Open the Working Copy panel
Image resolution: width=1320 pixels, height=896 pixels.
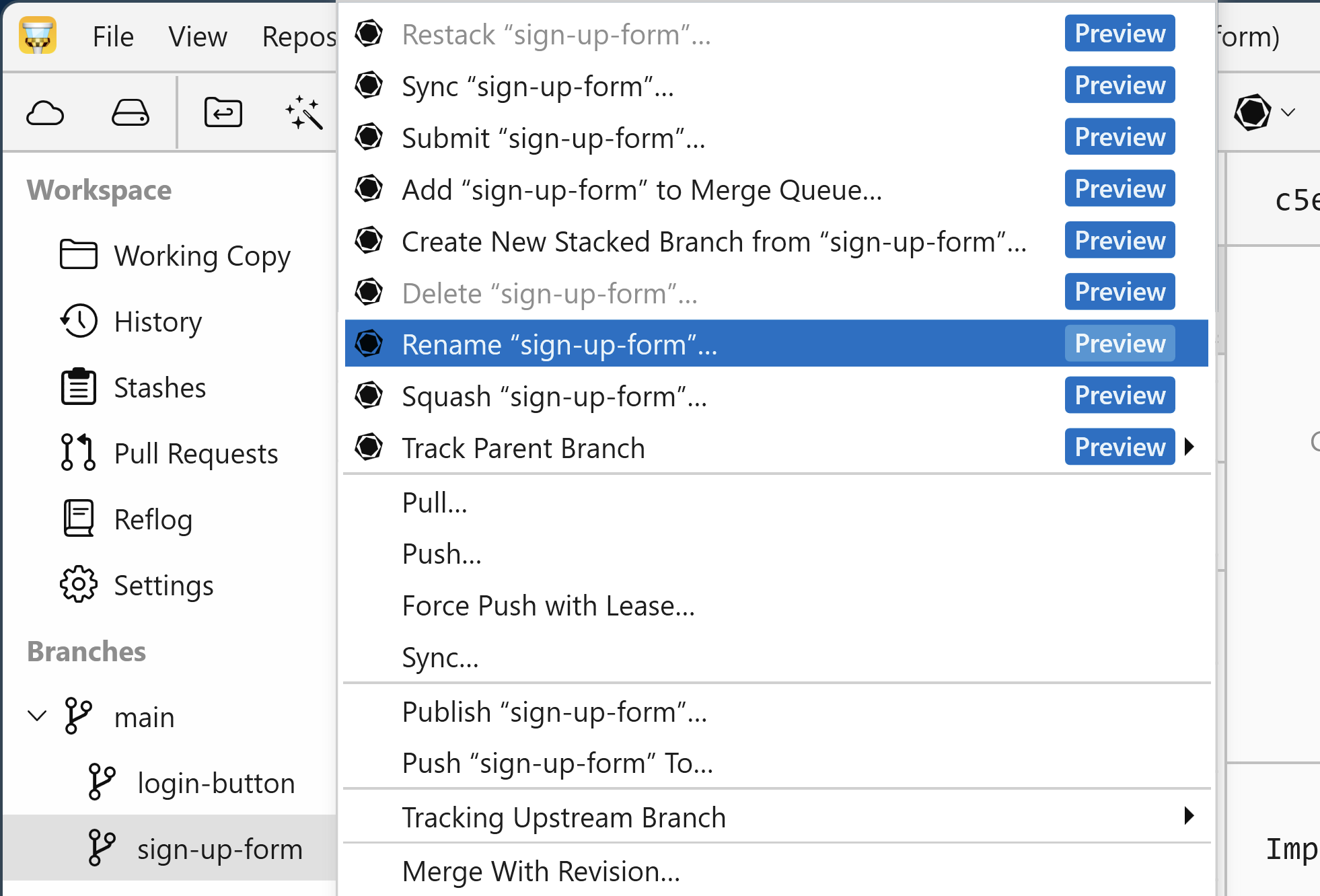tap(202, 256)
